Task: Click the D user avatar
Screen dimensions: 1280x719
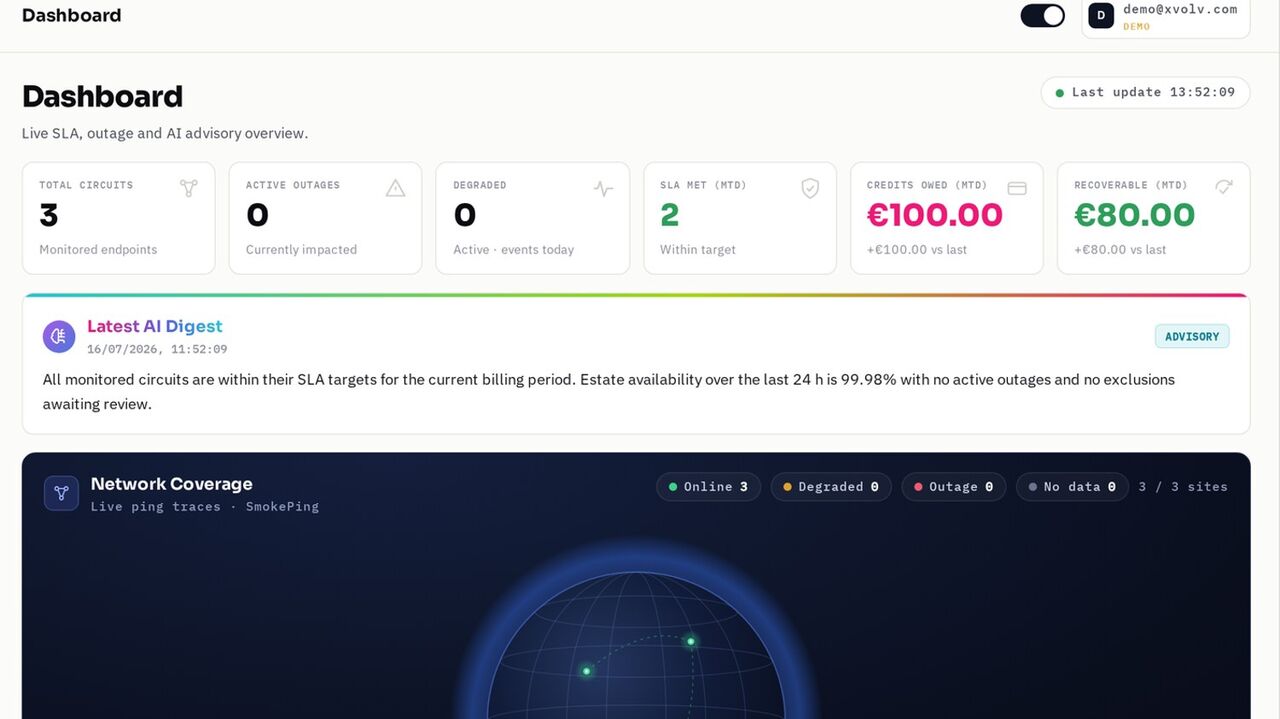Action: 1101,16
